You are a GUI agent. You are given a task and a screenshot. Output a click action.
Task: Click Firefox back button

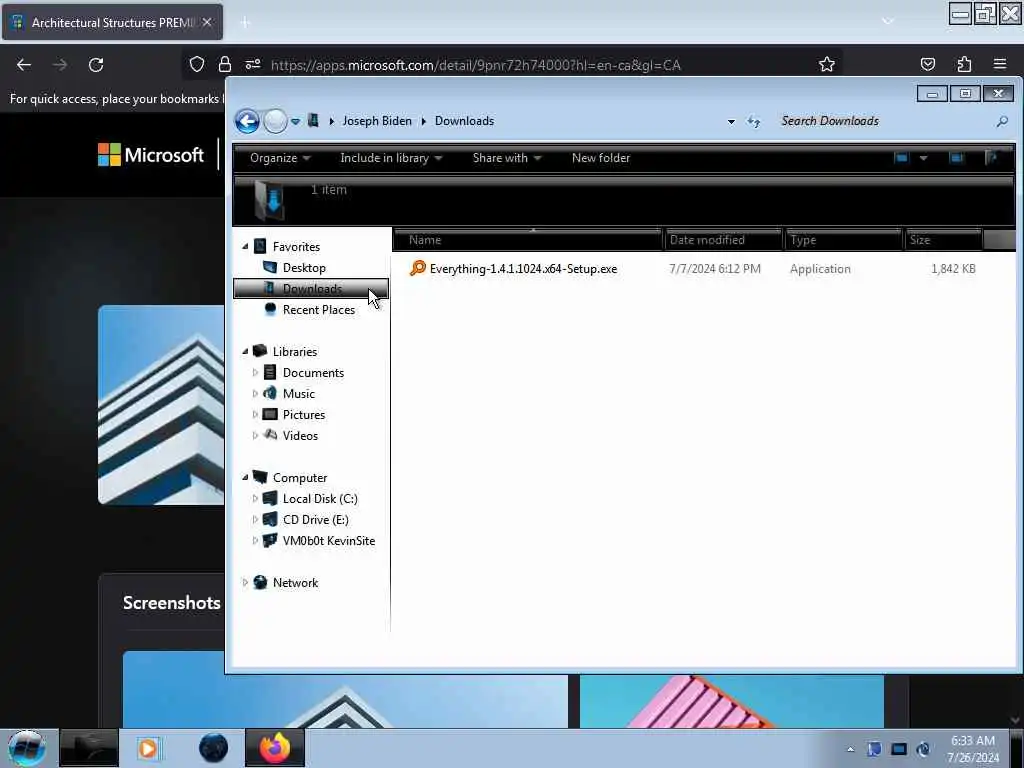[x=24, y=65]
